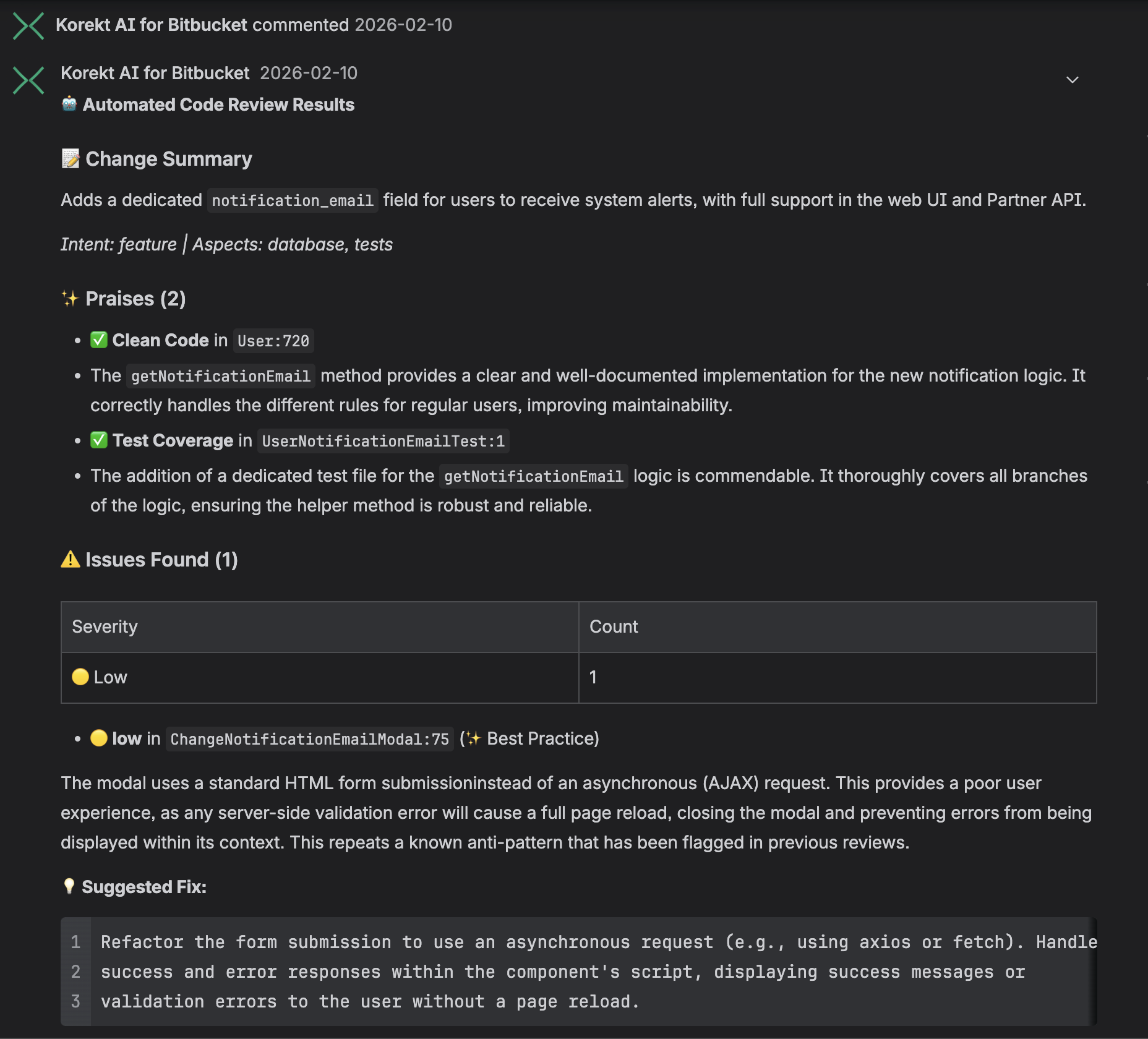Click the Korekt AI for Bitbucket commenter name
This screenshot has height=1039, width=1148.
pos(151,25)
